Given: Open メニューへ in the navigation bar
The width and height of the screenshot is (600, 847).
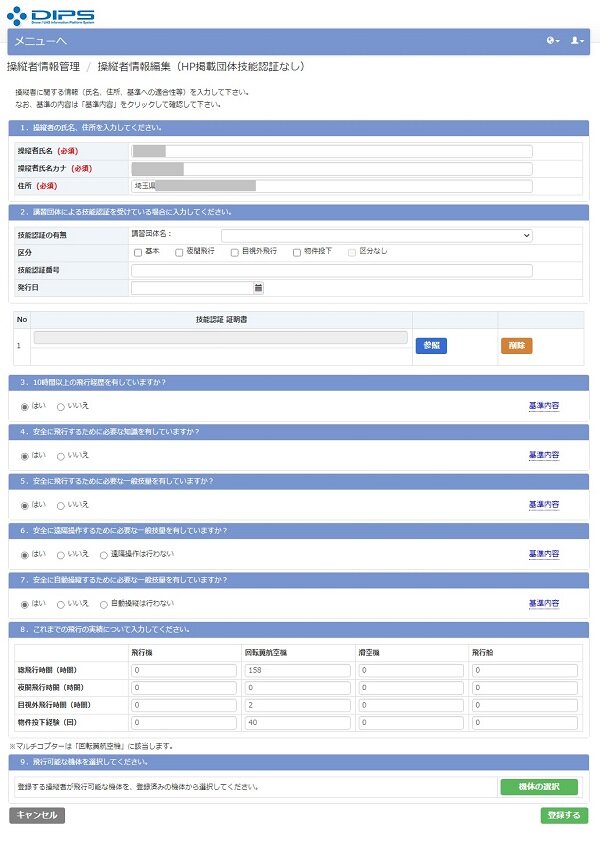Looking at the screenshot, I should [41, 41].
